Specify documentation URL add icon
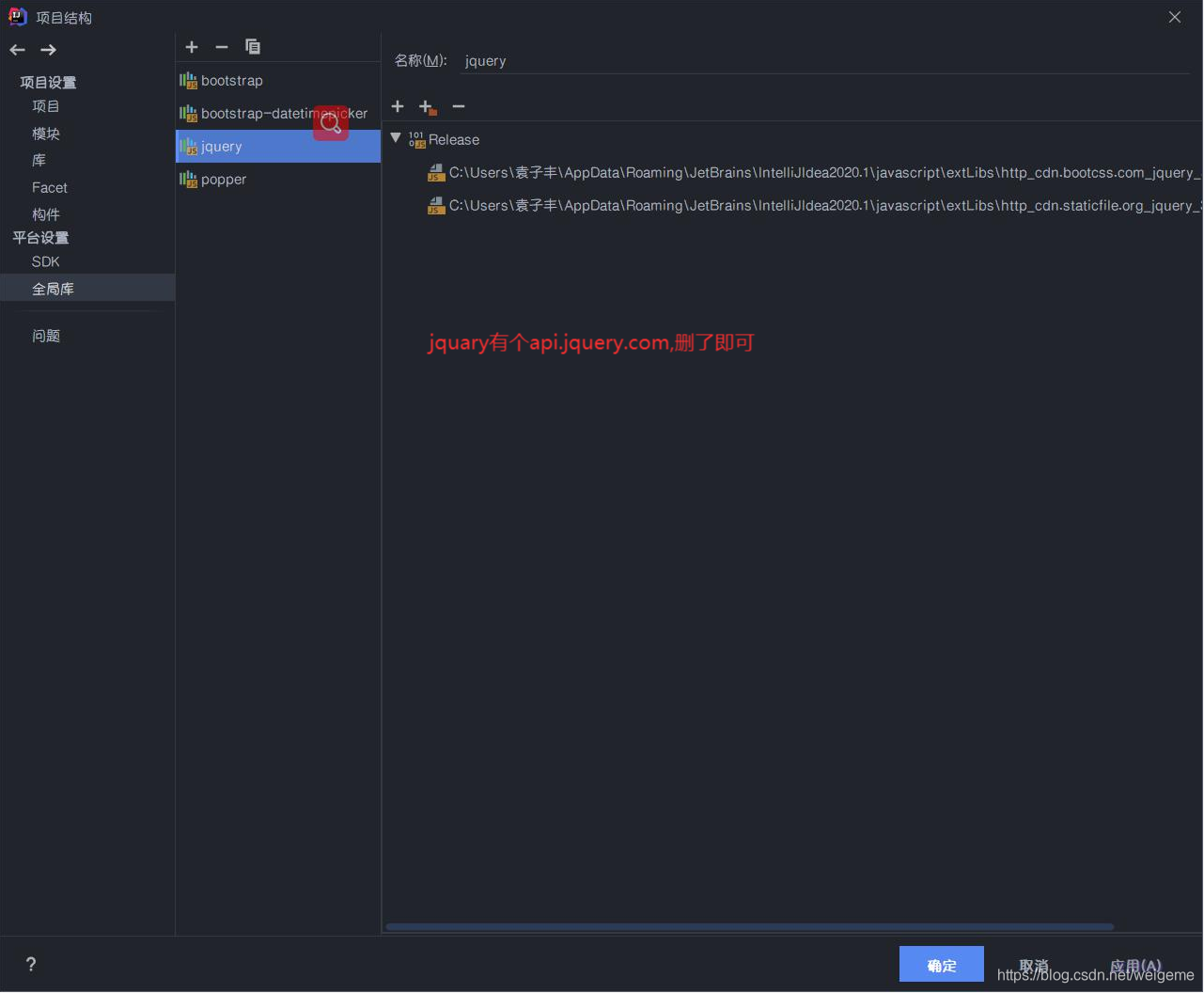The height and width of the screenshot is (993, 1204). 428,107
